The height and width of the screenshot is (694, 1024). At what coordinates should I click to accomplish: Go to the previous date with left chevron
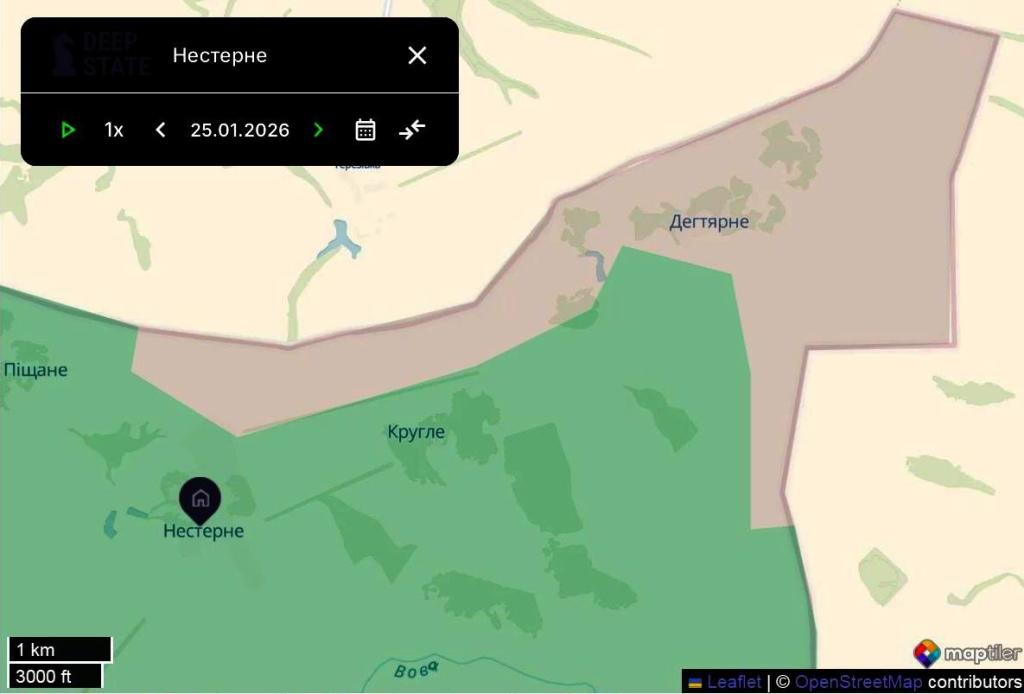[161, 130]
